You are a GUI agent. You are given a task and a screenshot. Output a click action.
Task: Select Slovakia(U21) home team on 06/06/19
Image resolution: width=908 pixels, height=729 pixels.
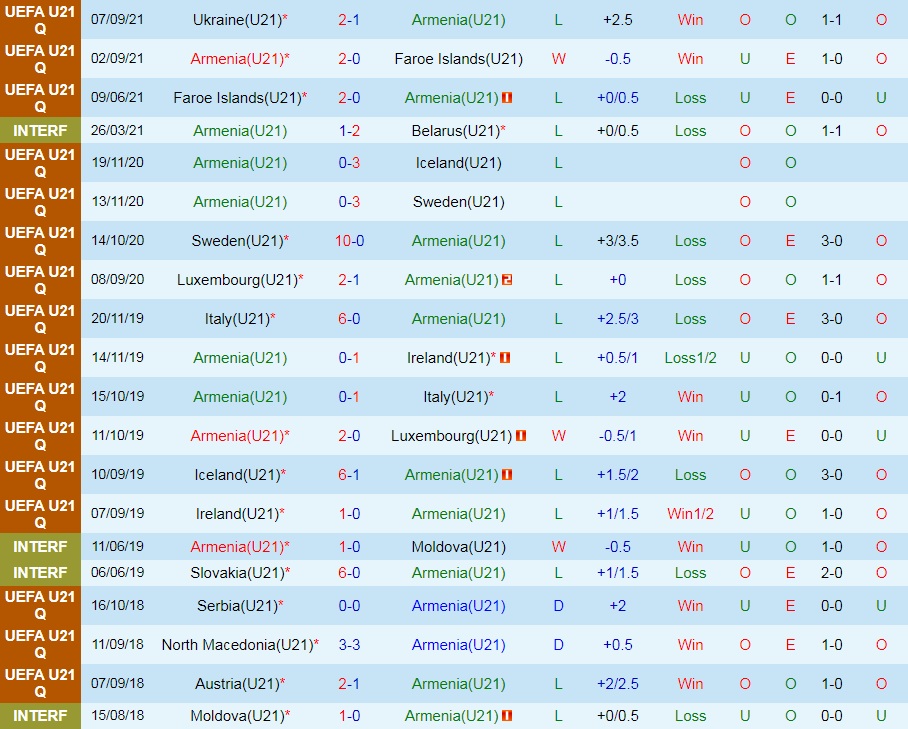tap(237, 573)
